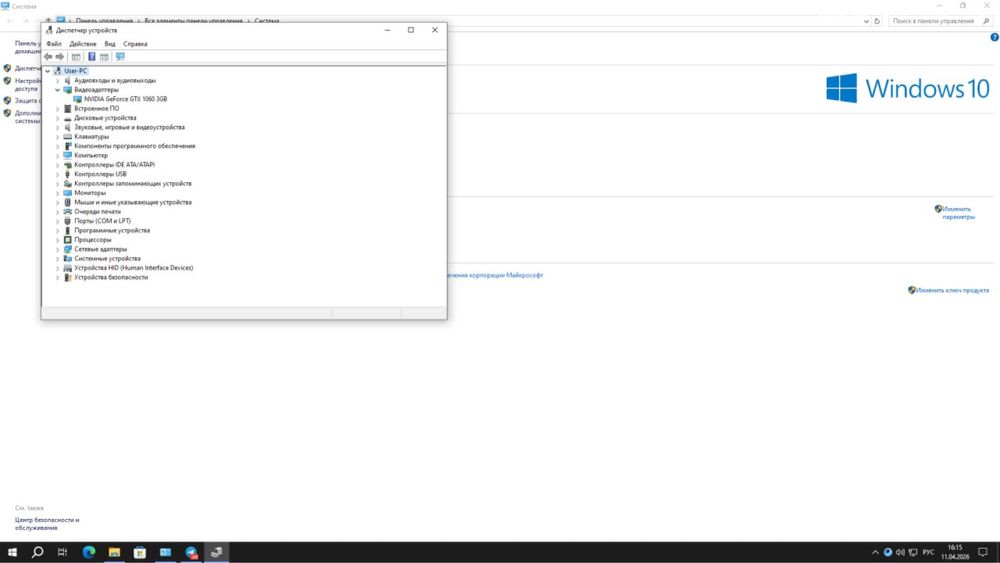This screenshot has height=563, width=1000.
Task: Click the Device Manager taskbar button
Action: pos(216,552)
